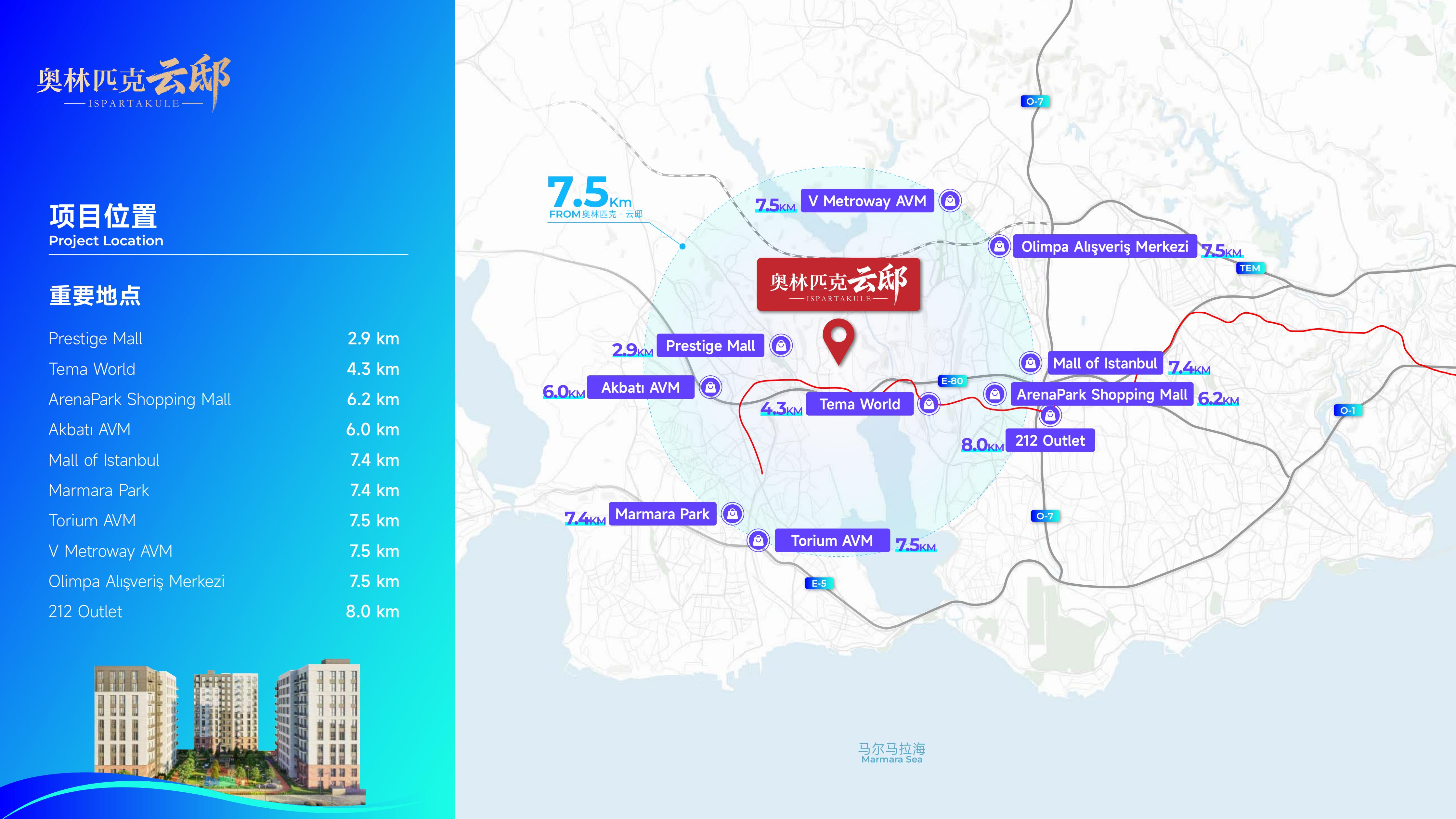1456x819 pixels.
Task: Click Prestige Mall in the sidebar list
Action: point(96,339)
